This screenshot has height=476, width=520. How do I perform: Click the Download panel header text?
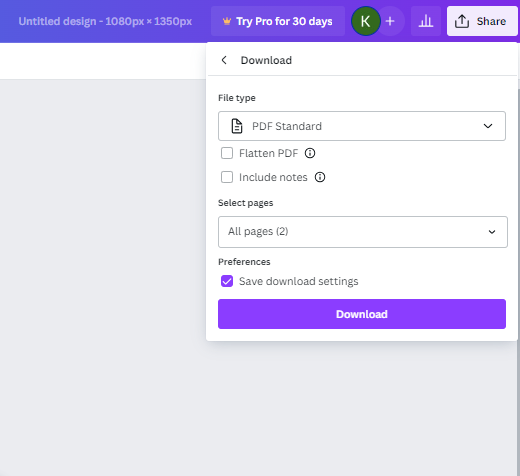(266, 60)
